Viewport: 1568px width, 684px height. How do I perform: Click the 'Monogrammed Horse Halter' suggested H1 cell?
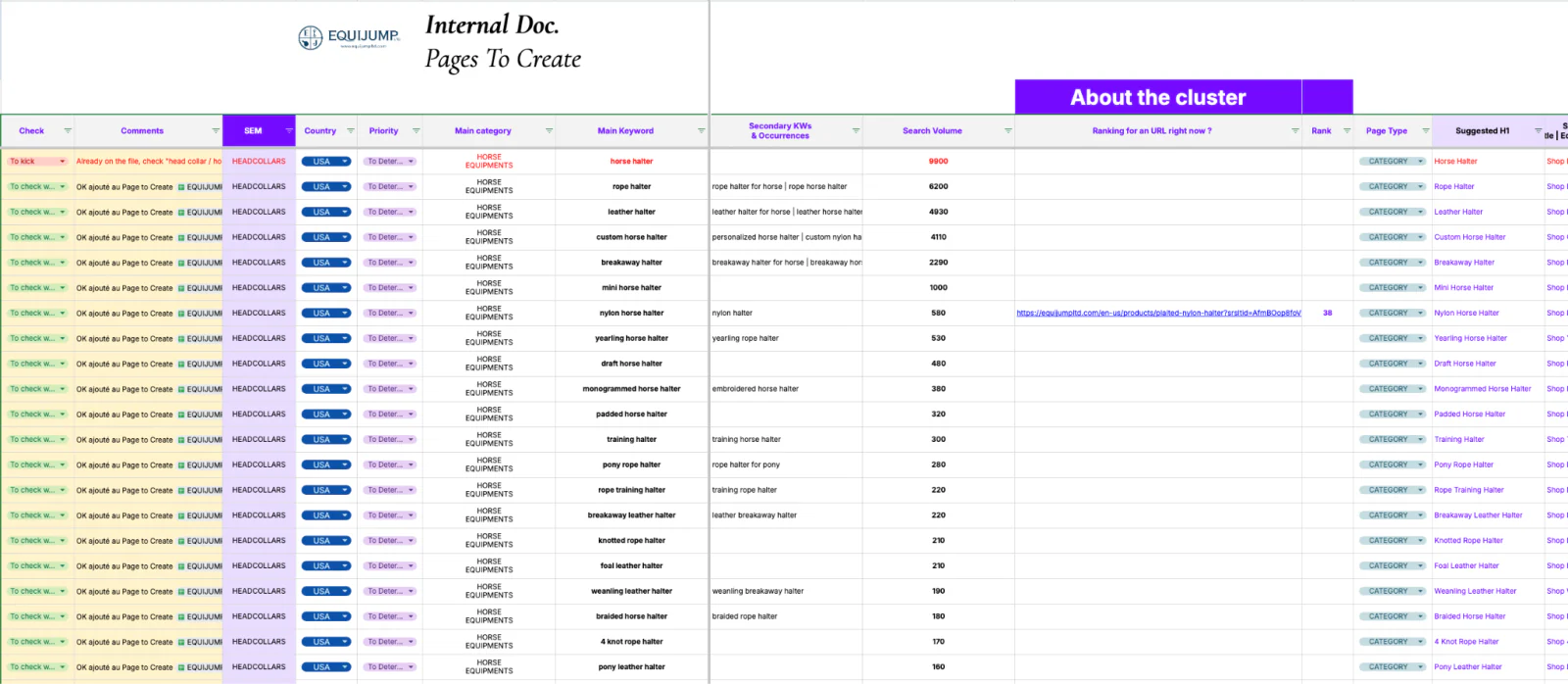tap(1488, 389)
